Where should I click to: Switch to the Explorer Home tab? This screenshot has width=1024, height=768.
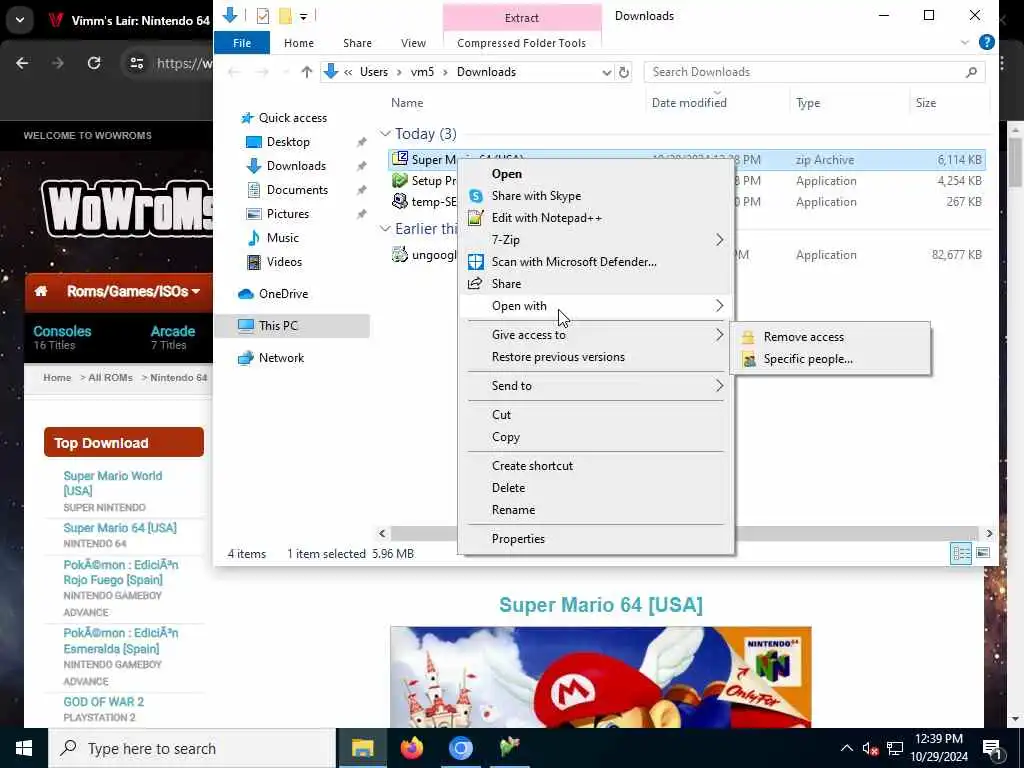point(299,43)
